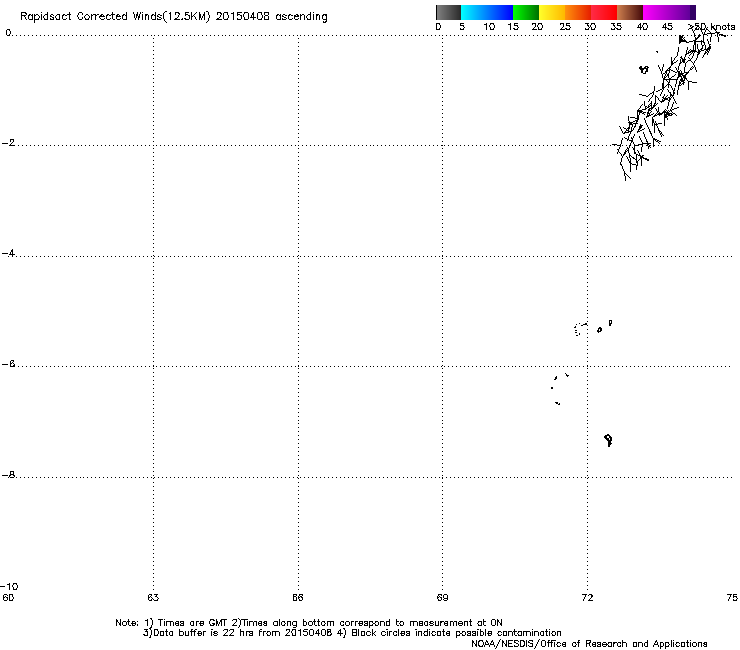
Task: Click the latitude label -10
Action: [x=9, y=587]
